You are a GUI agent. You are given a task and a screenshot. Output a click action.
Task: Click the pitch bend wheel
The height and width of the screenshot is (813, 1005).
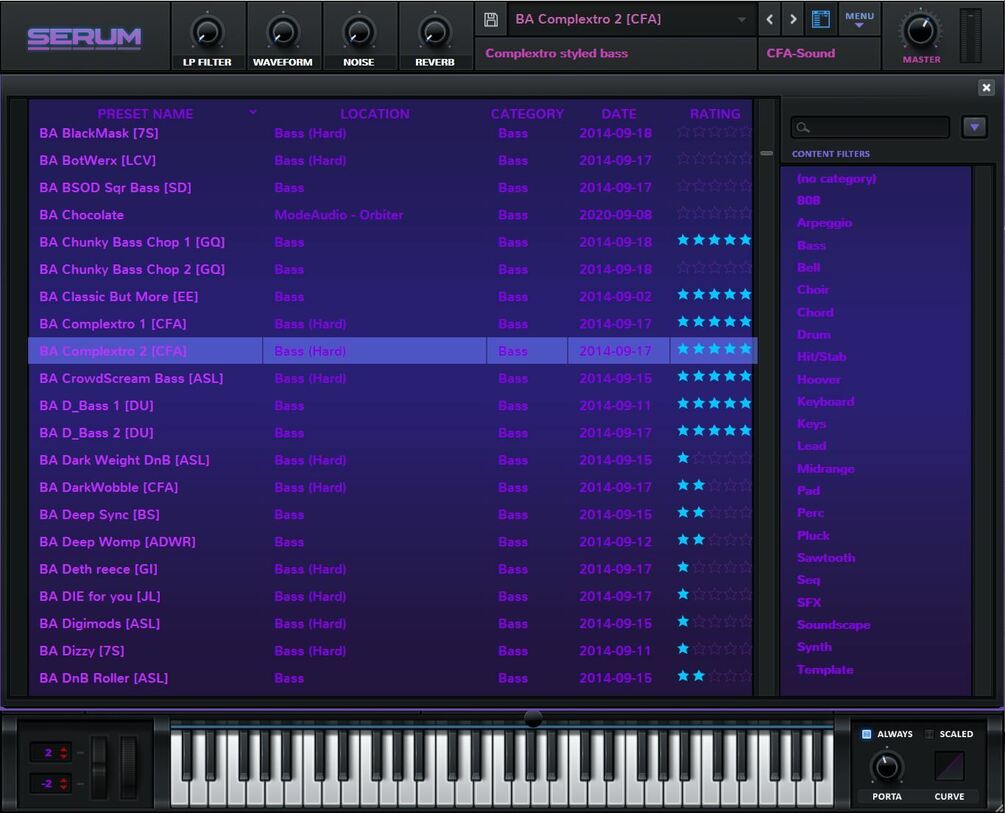pyautogui.click(x=99, y=767)
